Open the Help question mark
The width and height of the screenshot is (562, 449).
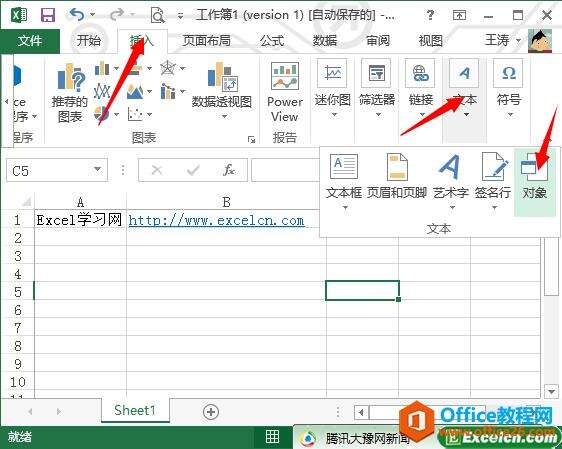click(430, 15)
